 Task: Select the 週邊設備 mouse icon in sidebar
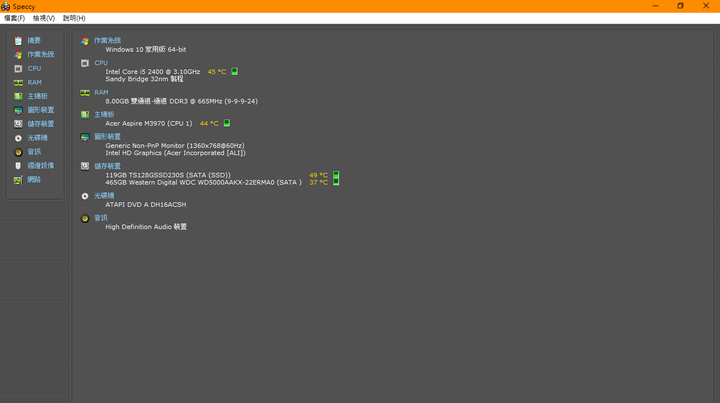pyautogui.click(x=18, y=166)
